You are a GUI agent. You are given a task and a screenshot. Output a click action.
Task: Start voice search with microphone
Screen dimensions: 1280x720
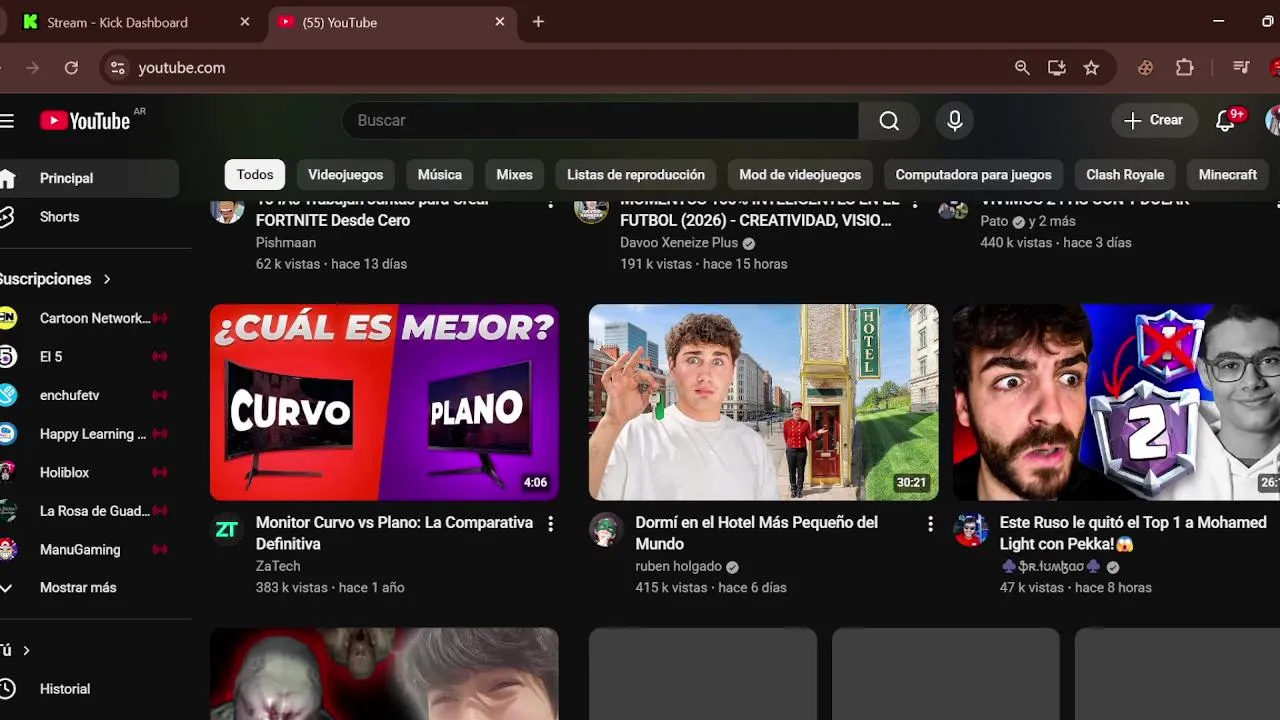tap(955, 121)
